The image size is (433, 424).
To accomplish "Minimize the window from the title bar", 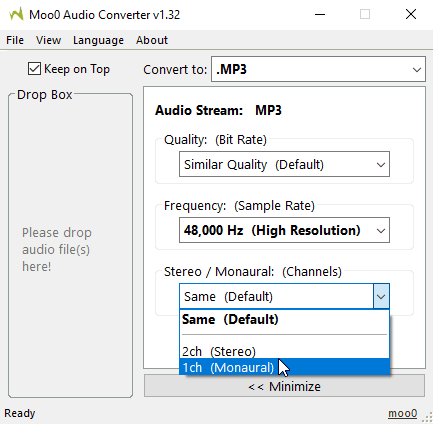I will pos(320,14).
